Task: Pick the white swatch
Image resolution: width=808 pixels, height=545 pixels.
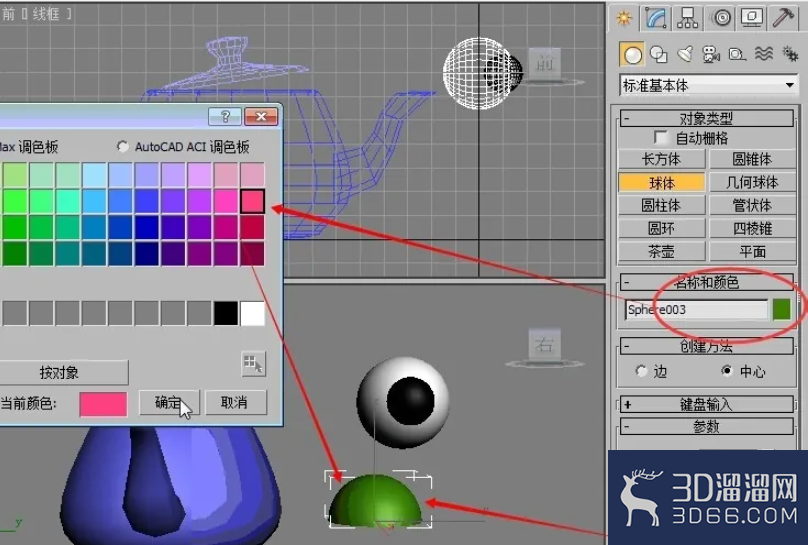Action: point(252,313)
